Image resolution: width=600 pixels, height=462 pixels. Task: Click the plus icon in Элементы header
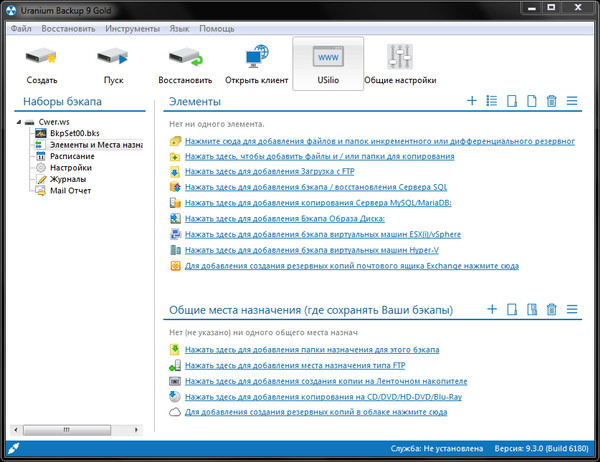click(x=472, y=101)
